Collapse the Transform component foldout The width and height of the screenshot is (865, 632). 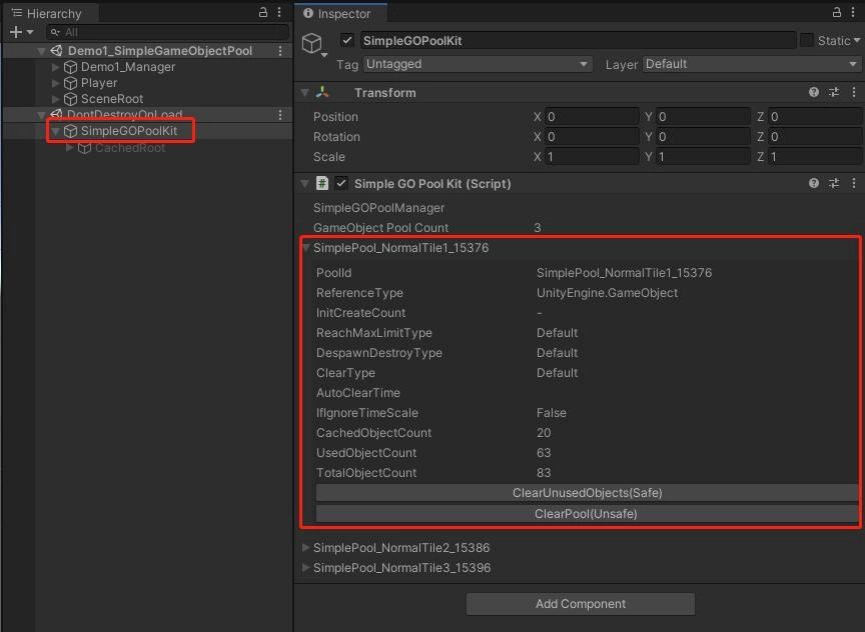tap(305, 93)
